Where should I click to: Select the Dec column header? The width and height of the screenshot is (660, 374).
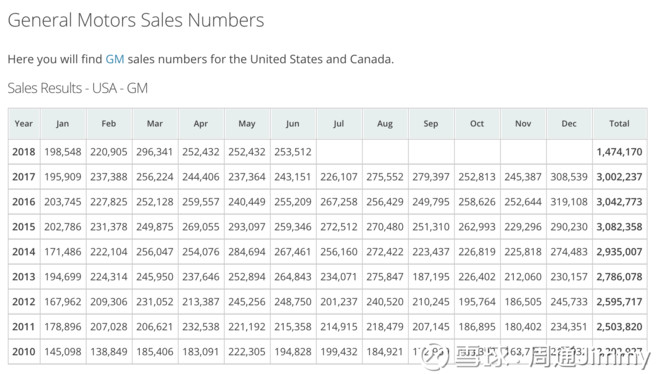569,124
